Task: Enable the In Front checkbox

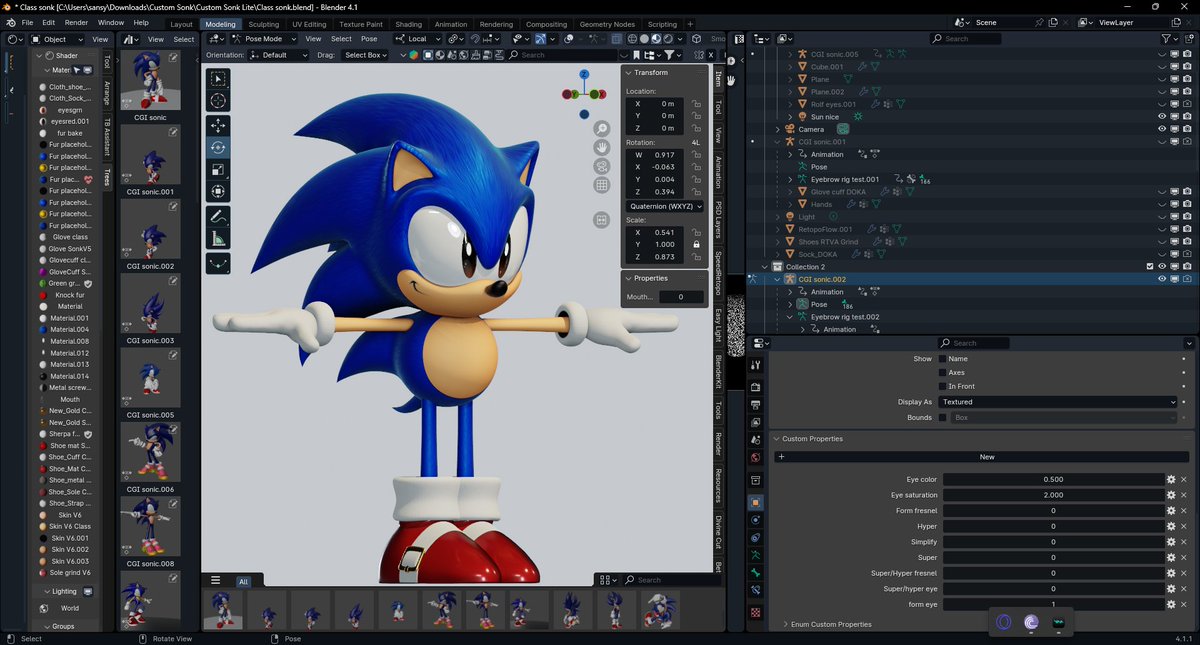Action: coord(942,386)
